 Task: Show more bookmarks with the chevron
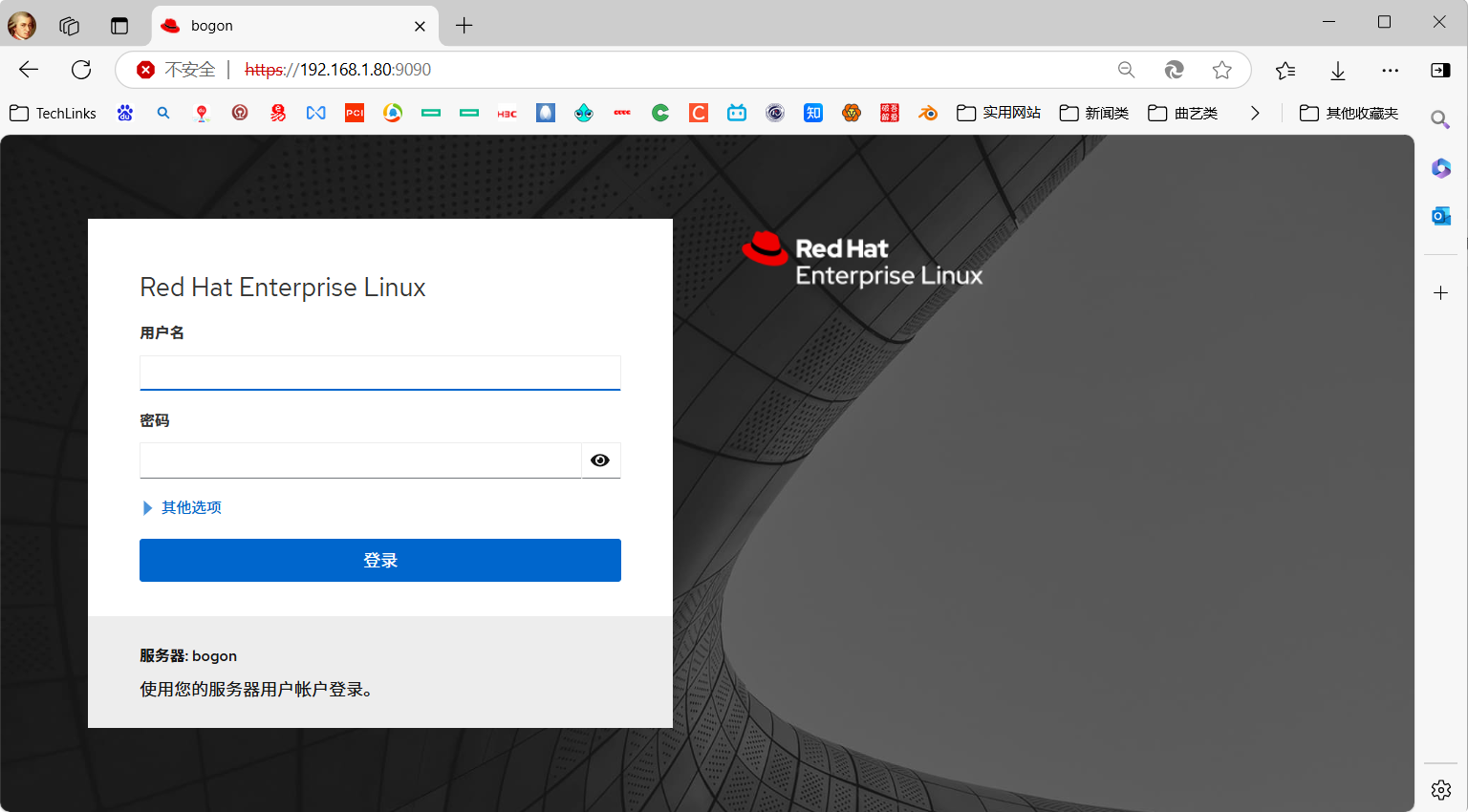pyautogui.click(x=1255, y=113)
